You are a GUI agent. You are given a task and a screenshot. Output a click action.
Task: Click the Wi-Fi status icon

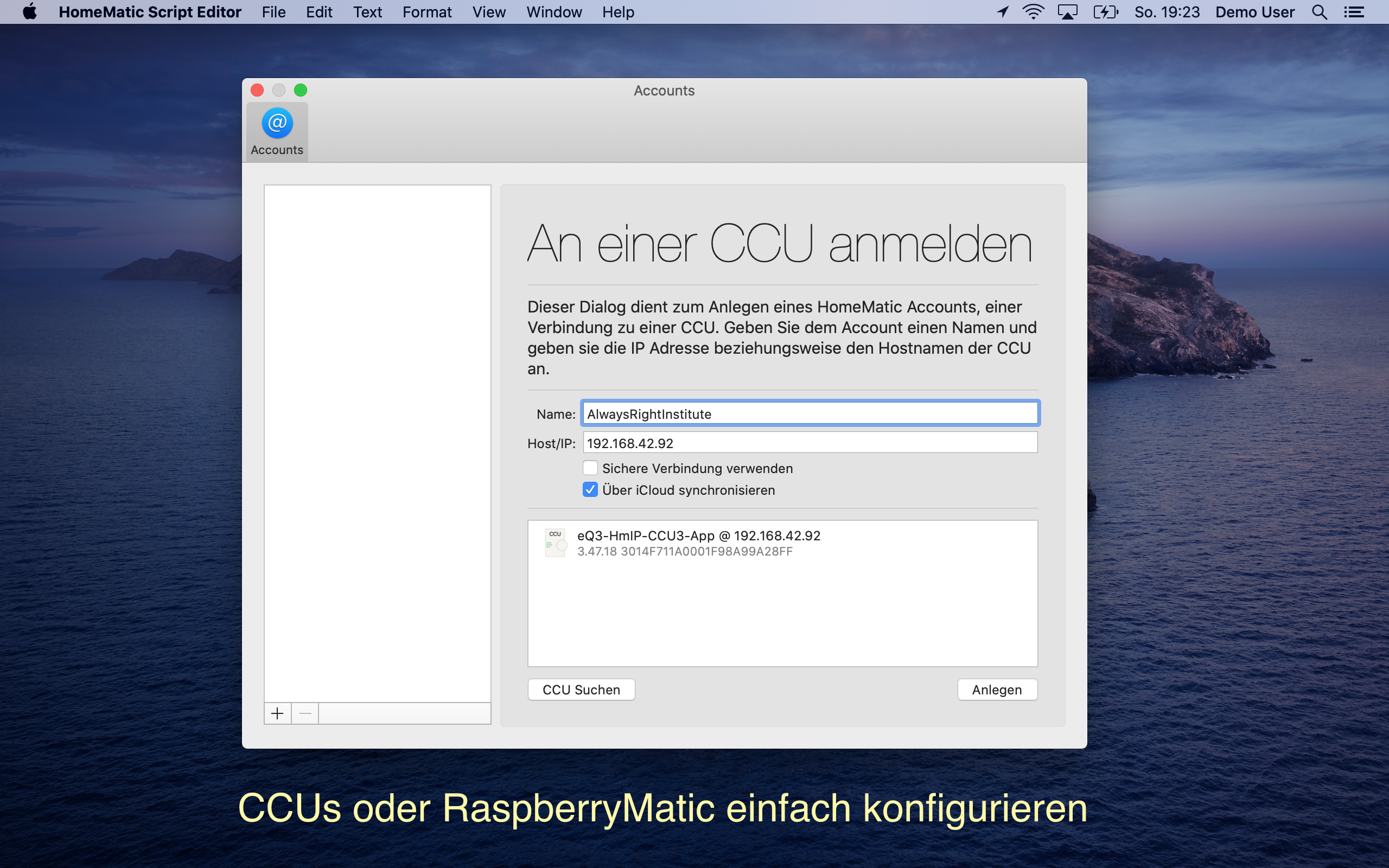click(x=1033, y=12)
